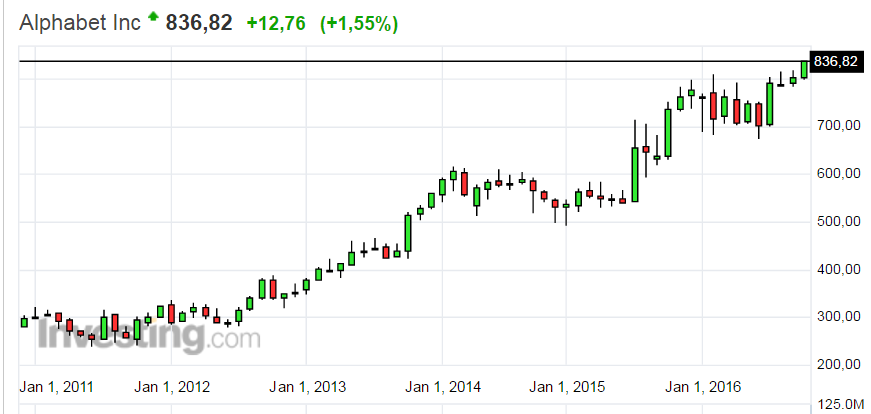Image resolution: width=871 pixels, height=414 pixels.
Task: Click the Alphabet Inc title text
Action: pyautogui.click(x=80, y=23)
